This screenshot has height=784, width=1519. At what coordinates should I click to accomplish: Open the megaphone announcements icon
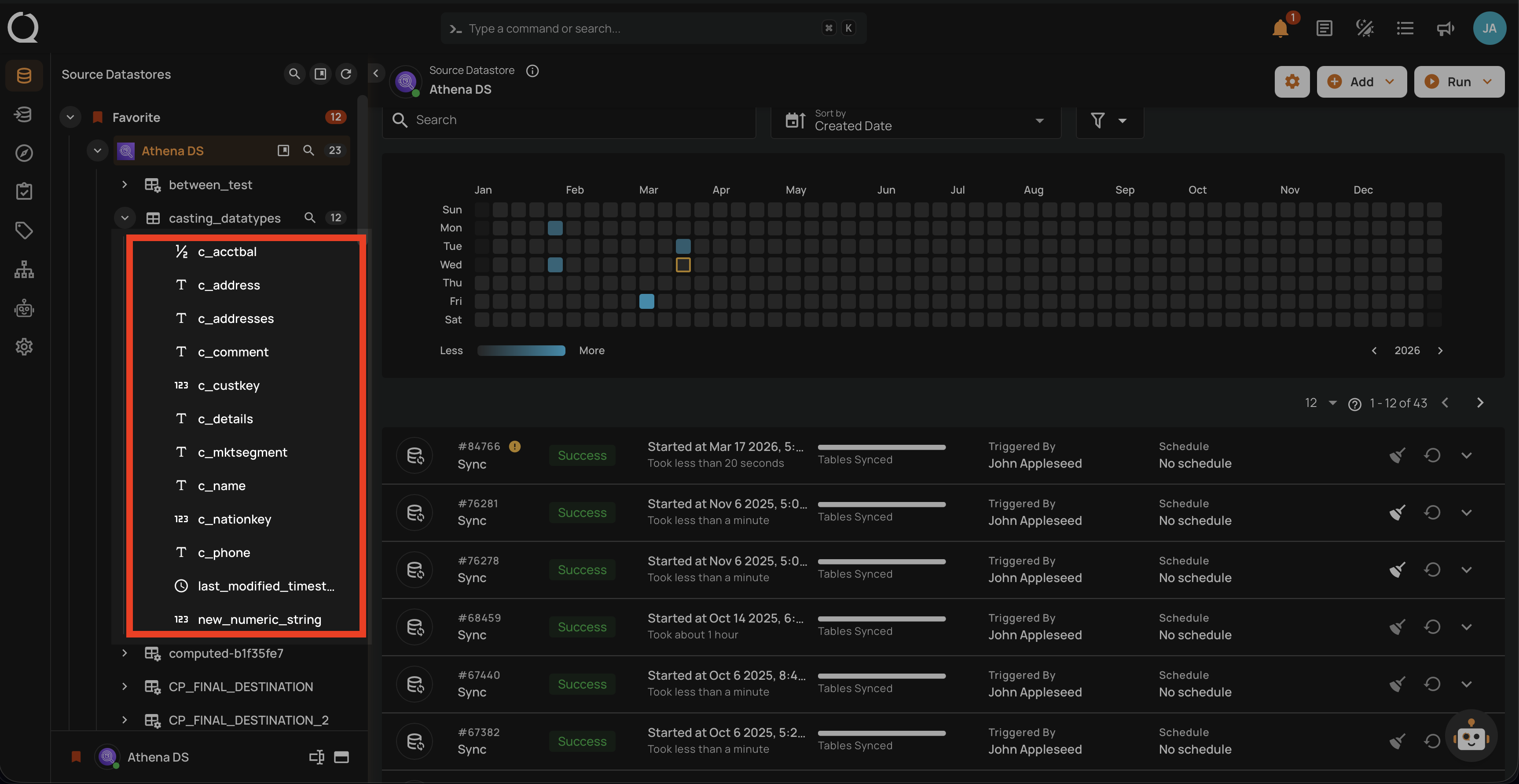pos(1445,28)
